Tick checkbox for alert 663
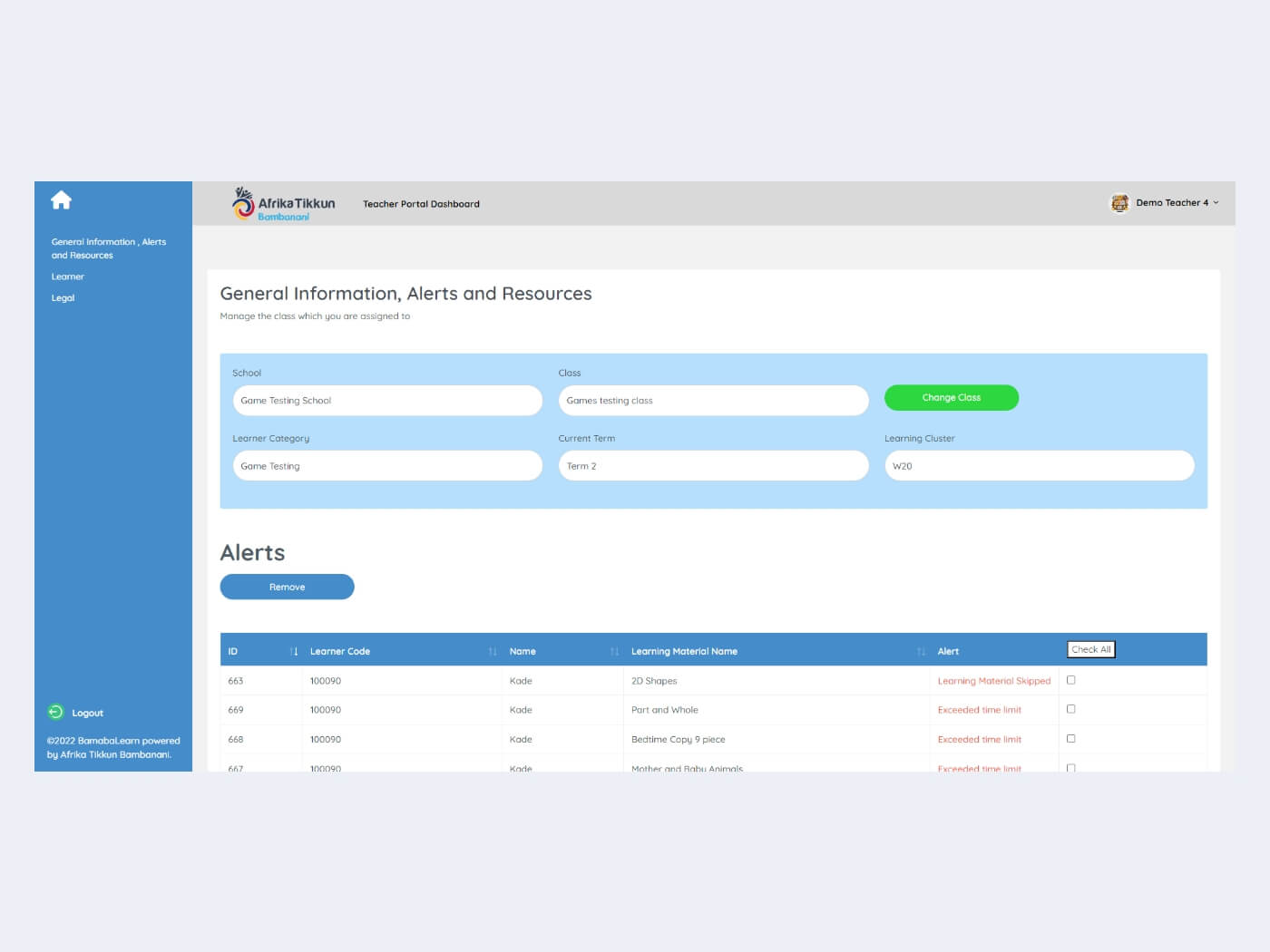1270x952 pixels. [1070, 680]
